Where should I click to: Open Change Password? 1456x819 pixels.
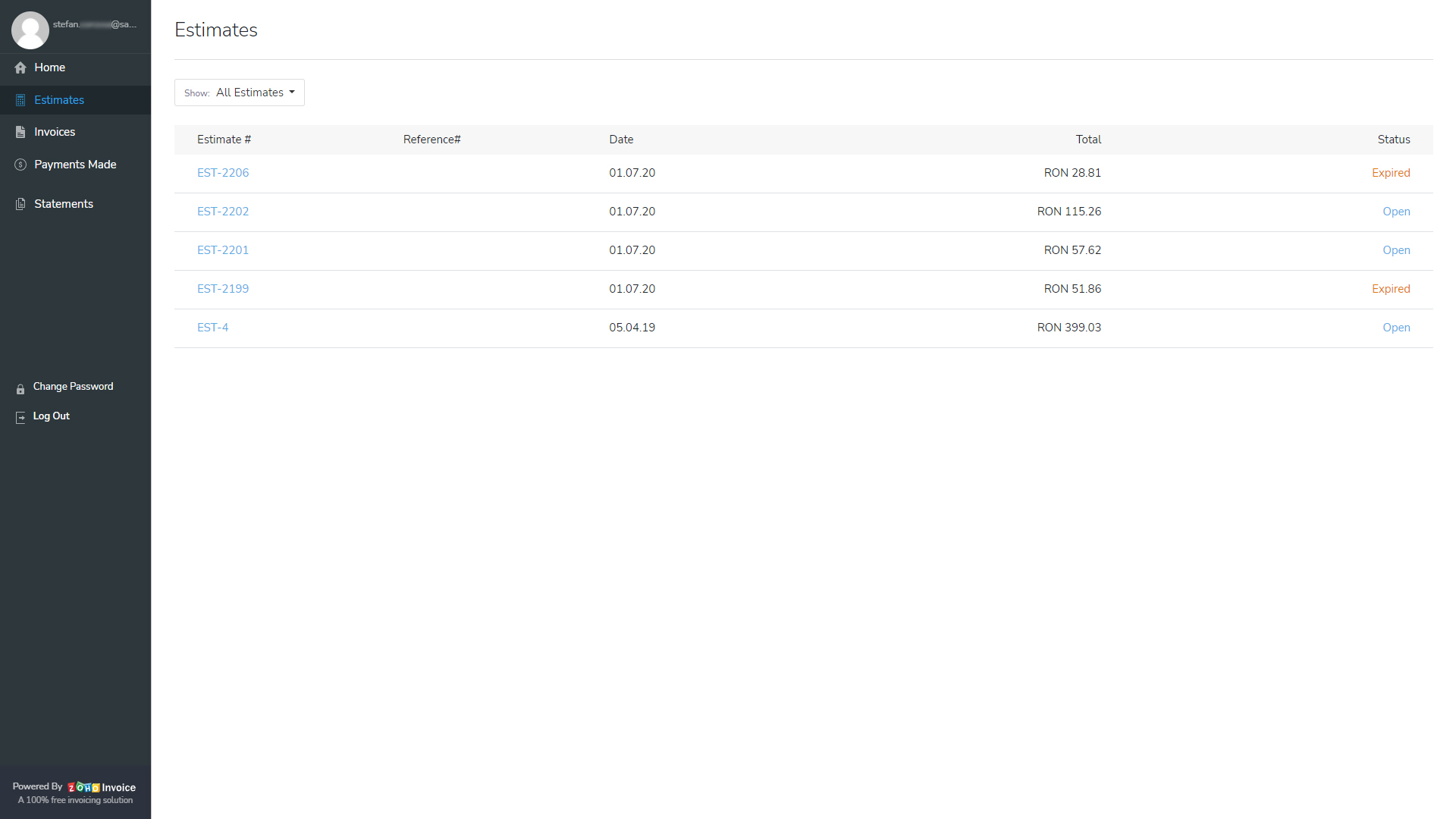72,386
